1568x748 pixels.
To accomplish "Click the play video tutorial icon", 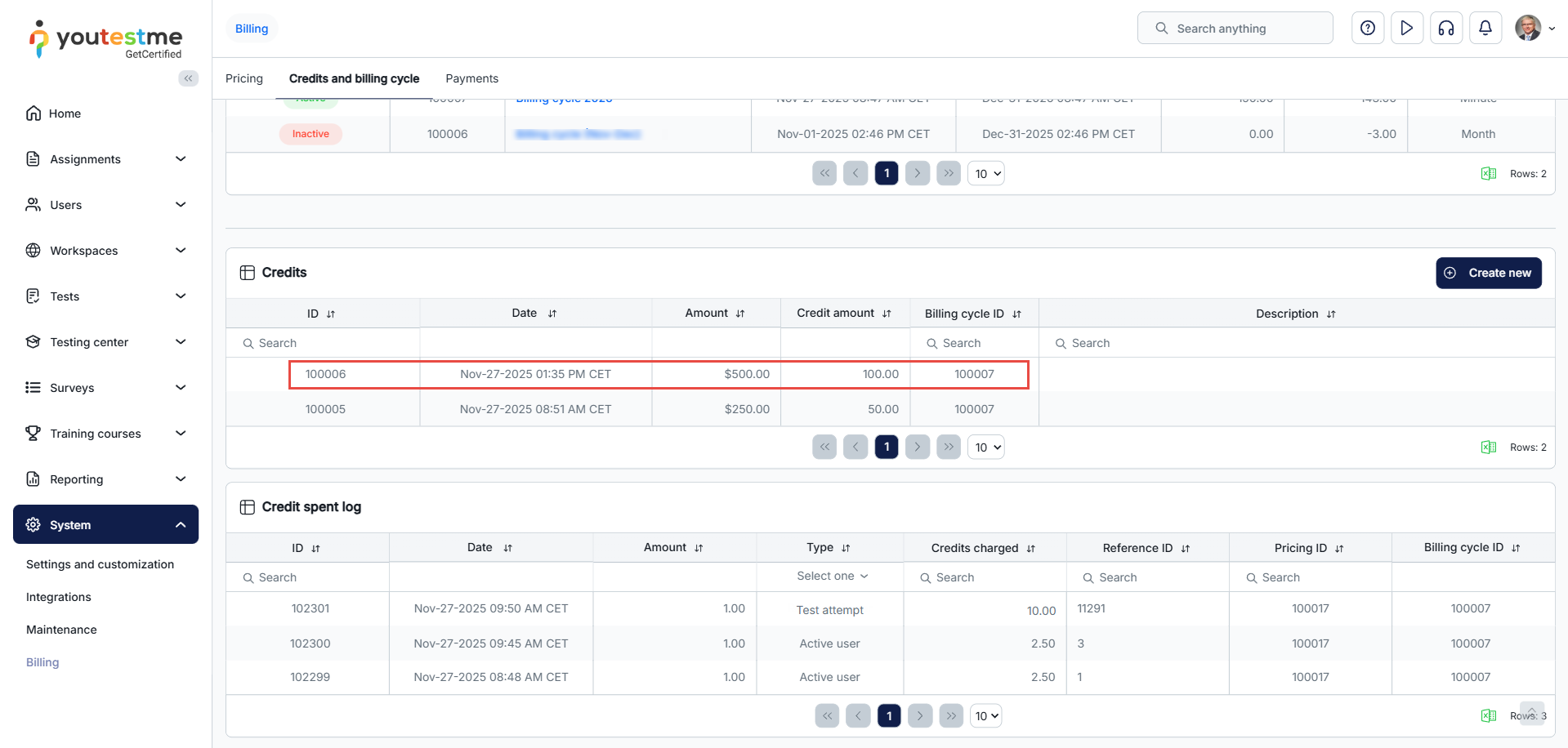I will [1406, 29].
